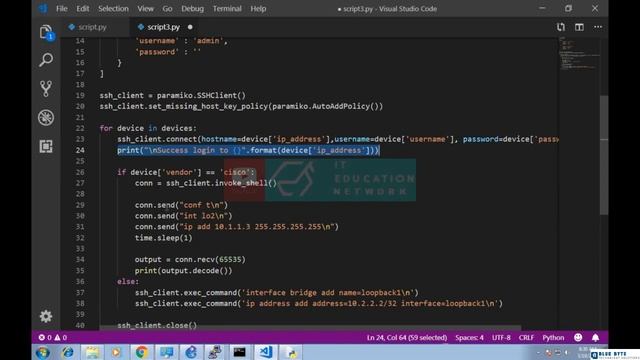Click 'print(output.decode())' on line 35
640x360 pixels.
click(183, 271)
